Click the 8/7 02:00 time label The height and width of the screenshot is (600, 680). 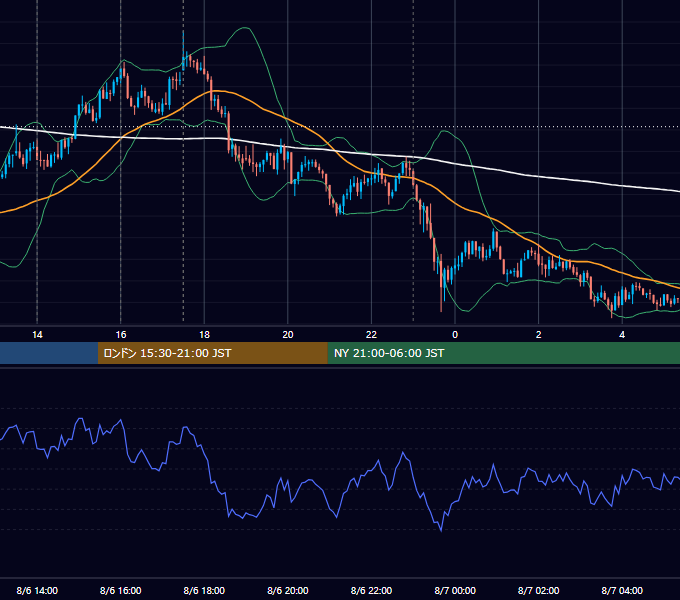tap(539, 590)
